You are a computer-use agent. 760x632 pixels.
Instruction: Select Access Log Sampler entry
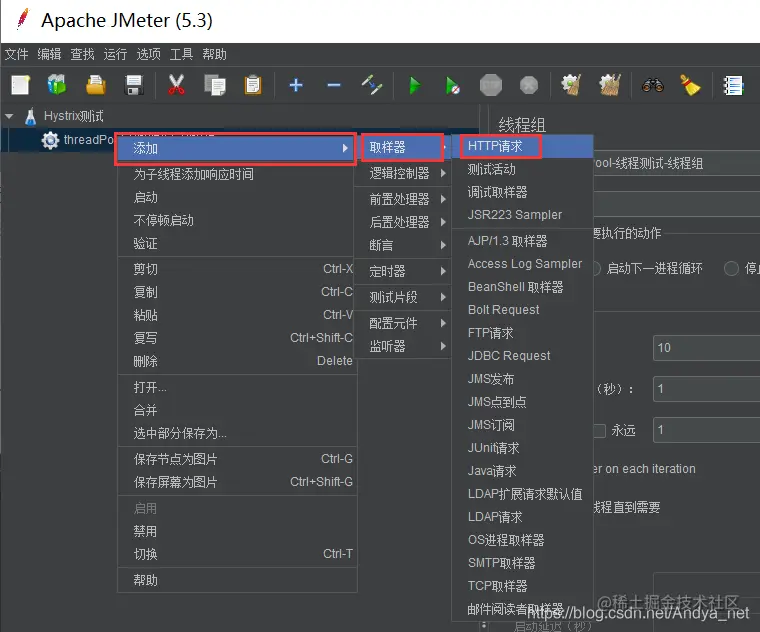pyautogui.click(x=522, y=264)
